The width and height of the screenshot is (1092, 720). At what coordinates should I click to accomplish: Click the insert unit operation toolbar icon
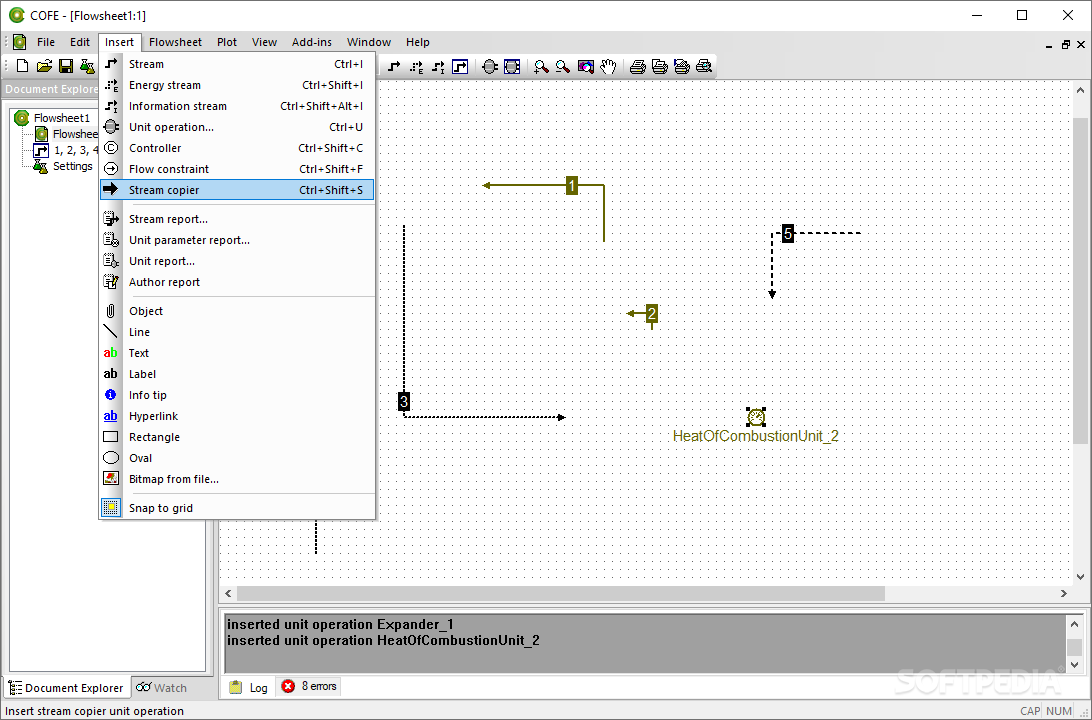[490, 66]
